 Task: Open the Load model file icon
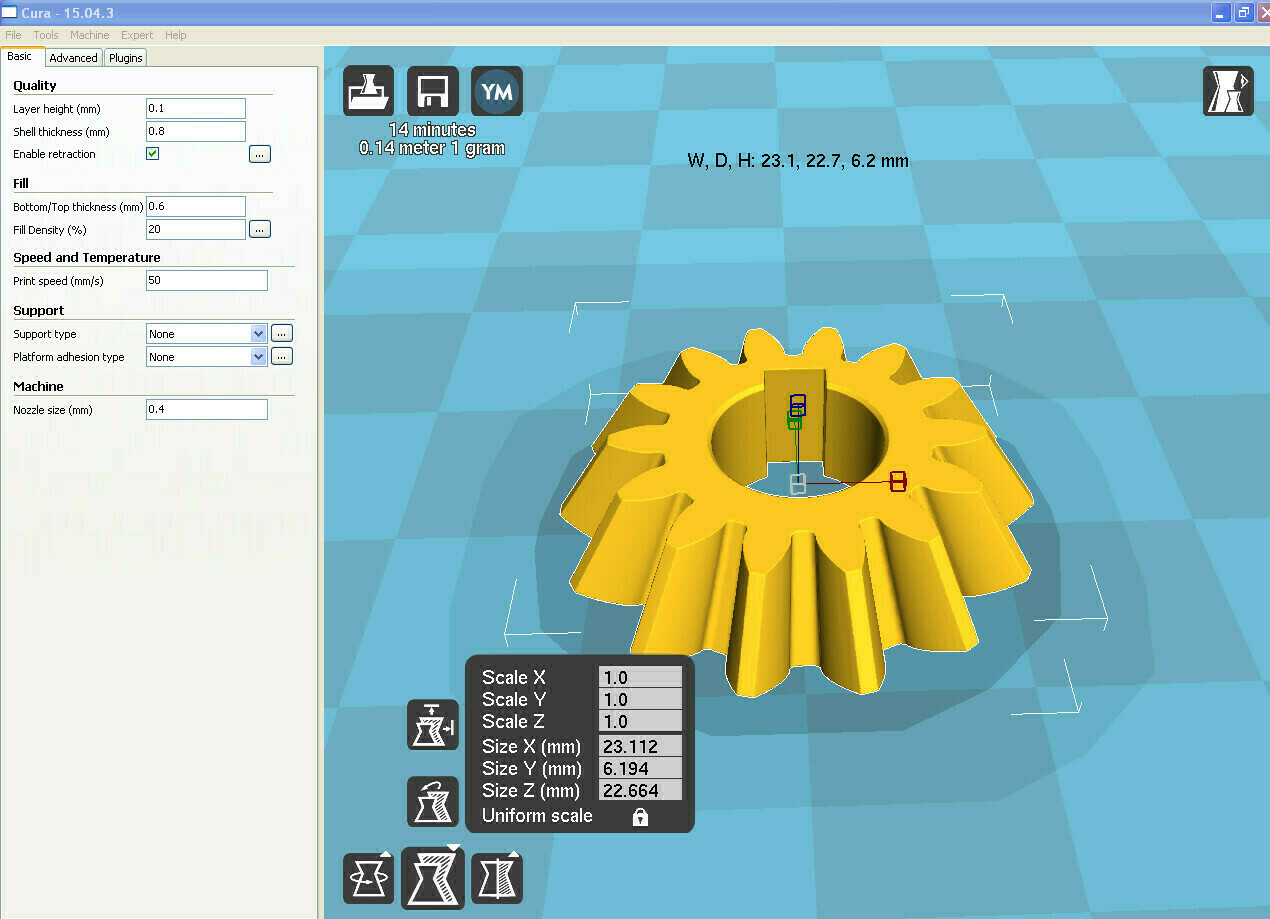pyautogui.click(x=368, y=90)
